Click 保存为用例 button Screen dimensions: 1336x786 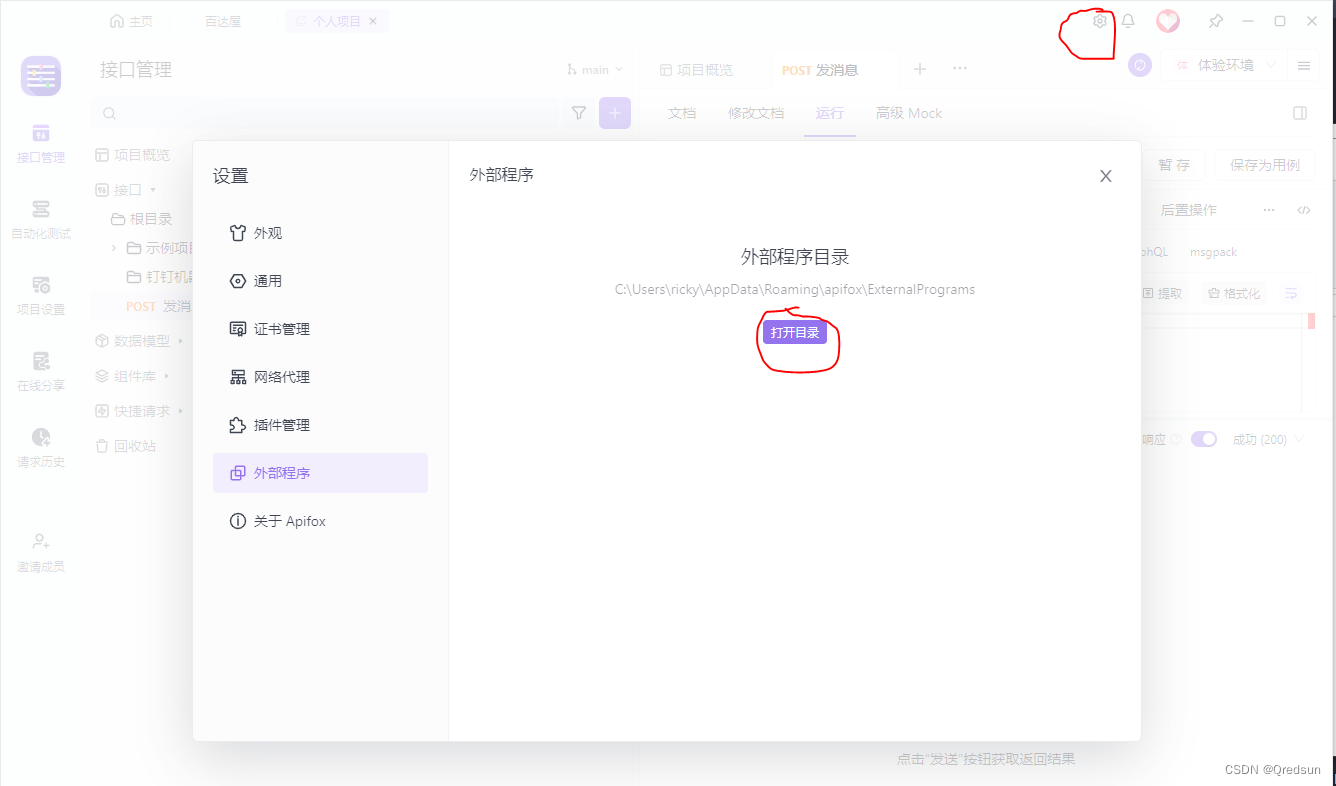(x=1265, y=165)
